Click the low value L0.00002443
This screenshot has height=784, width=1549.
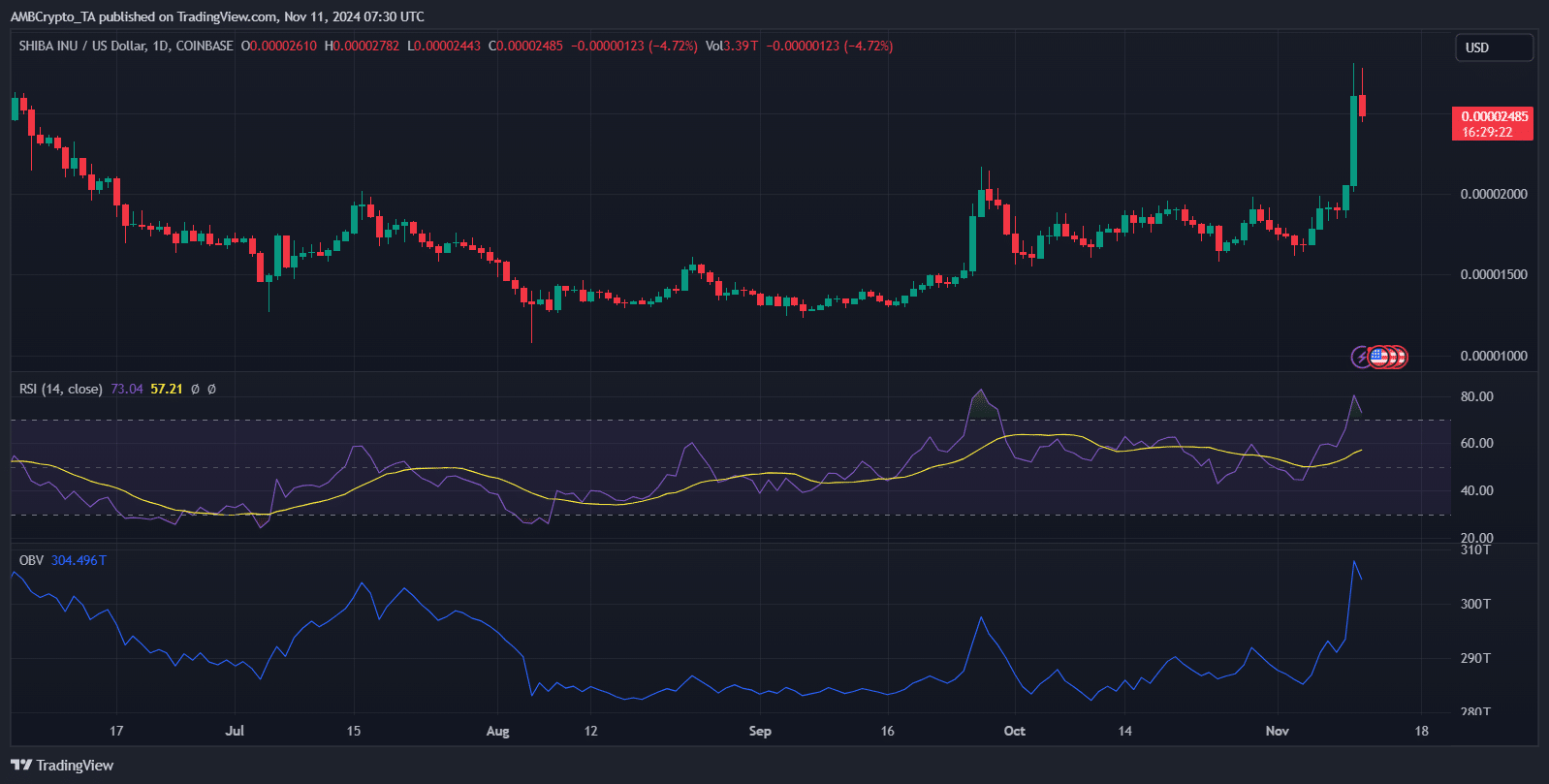click(x=444, y=46)
